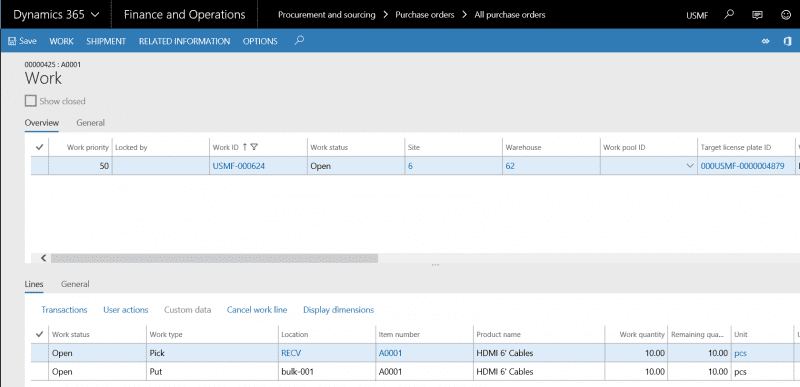Viewport: 800px width, 387px height.
Task: Open the pcs unit link in Pick row
Action: point(740,353)
